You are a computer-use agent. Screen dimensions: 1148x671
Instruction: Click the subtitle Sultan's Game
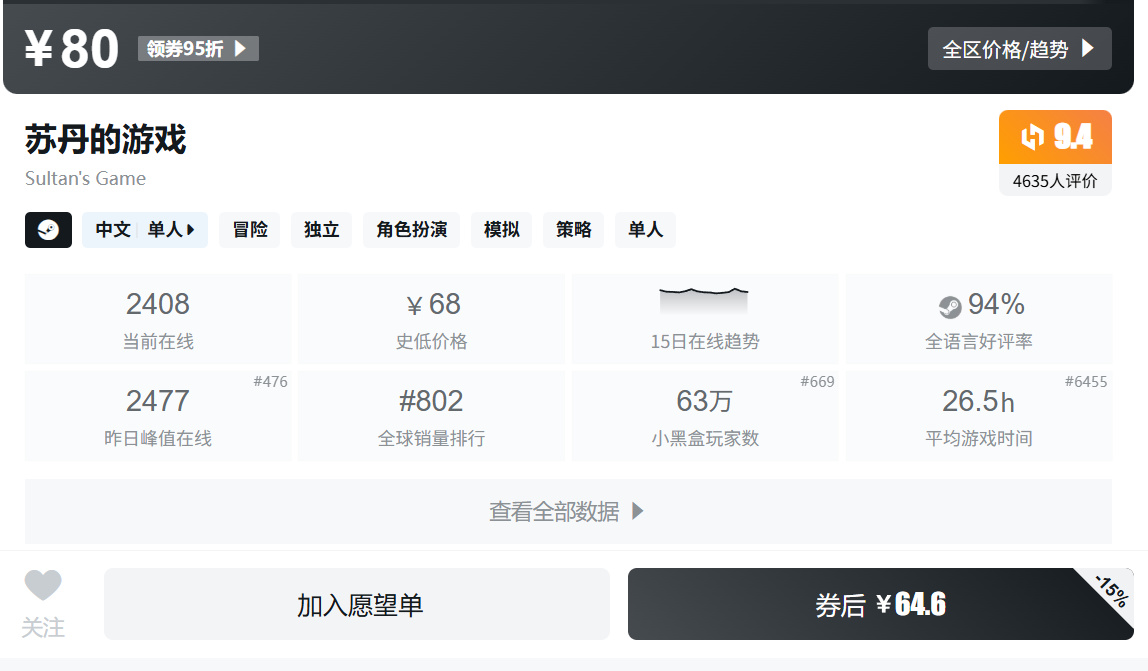point(86,179)
